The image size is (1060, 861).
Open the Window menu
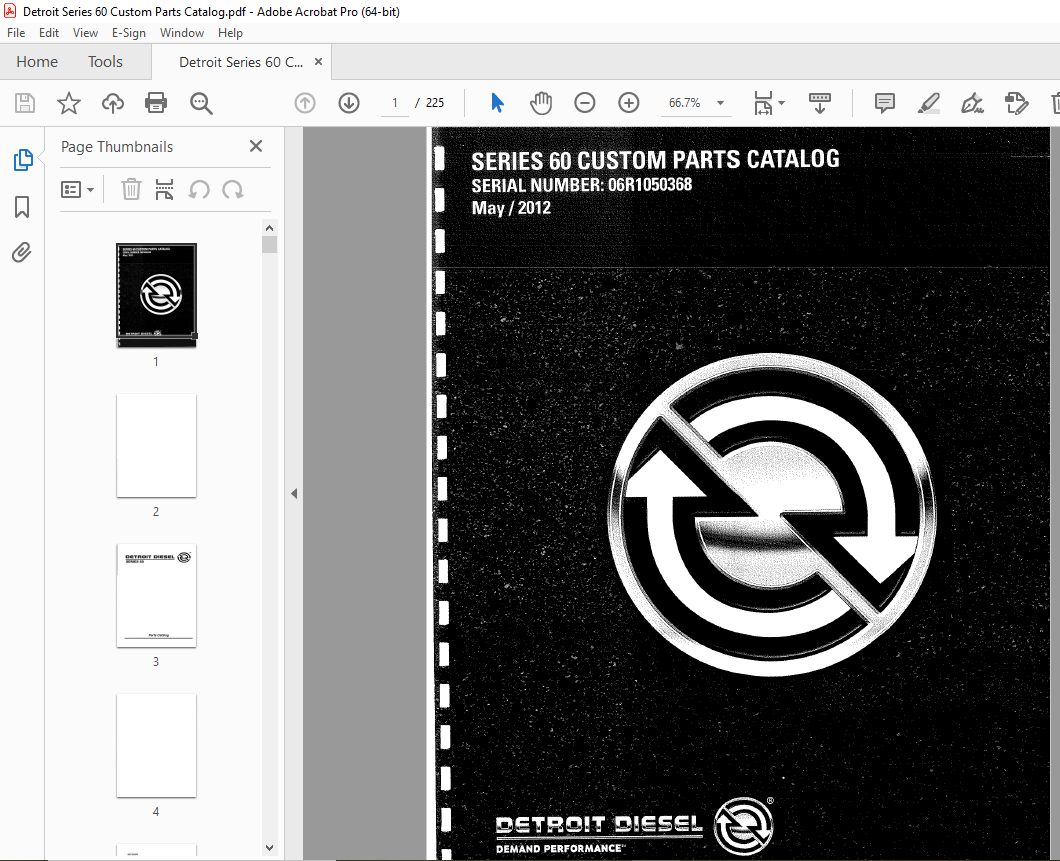pos(182,32)
